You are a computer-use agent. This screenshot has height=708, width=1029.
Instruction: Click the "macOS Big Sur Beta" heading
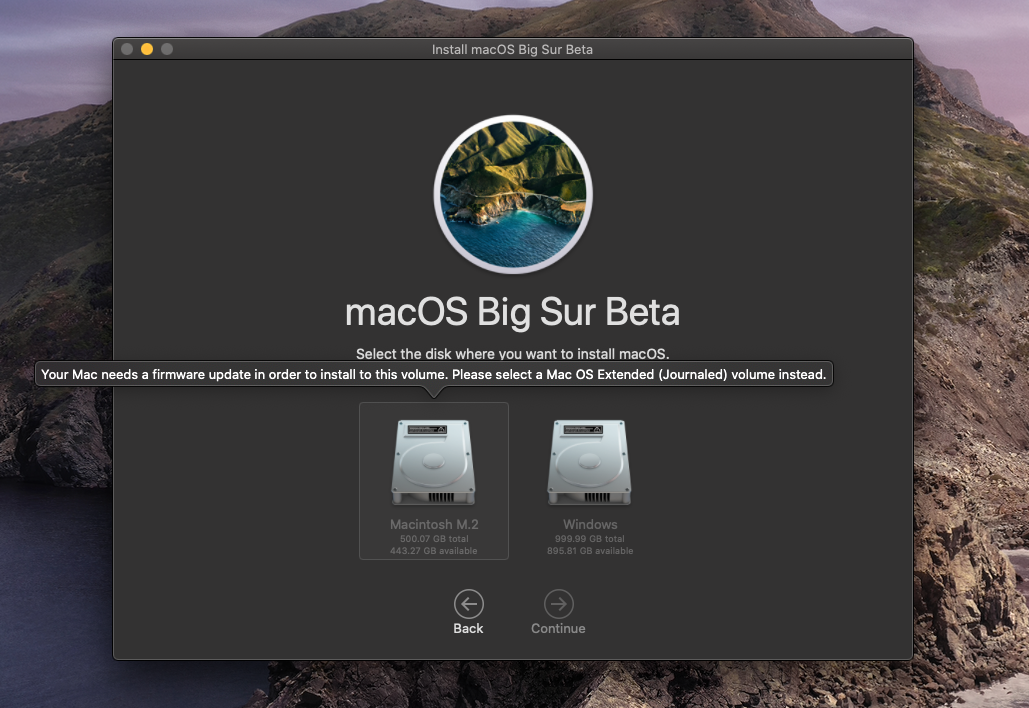[513, 312]
